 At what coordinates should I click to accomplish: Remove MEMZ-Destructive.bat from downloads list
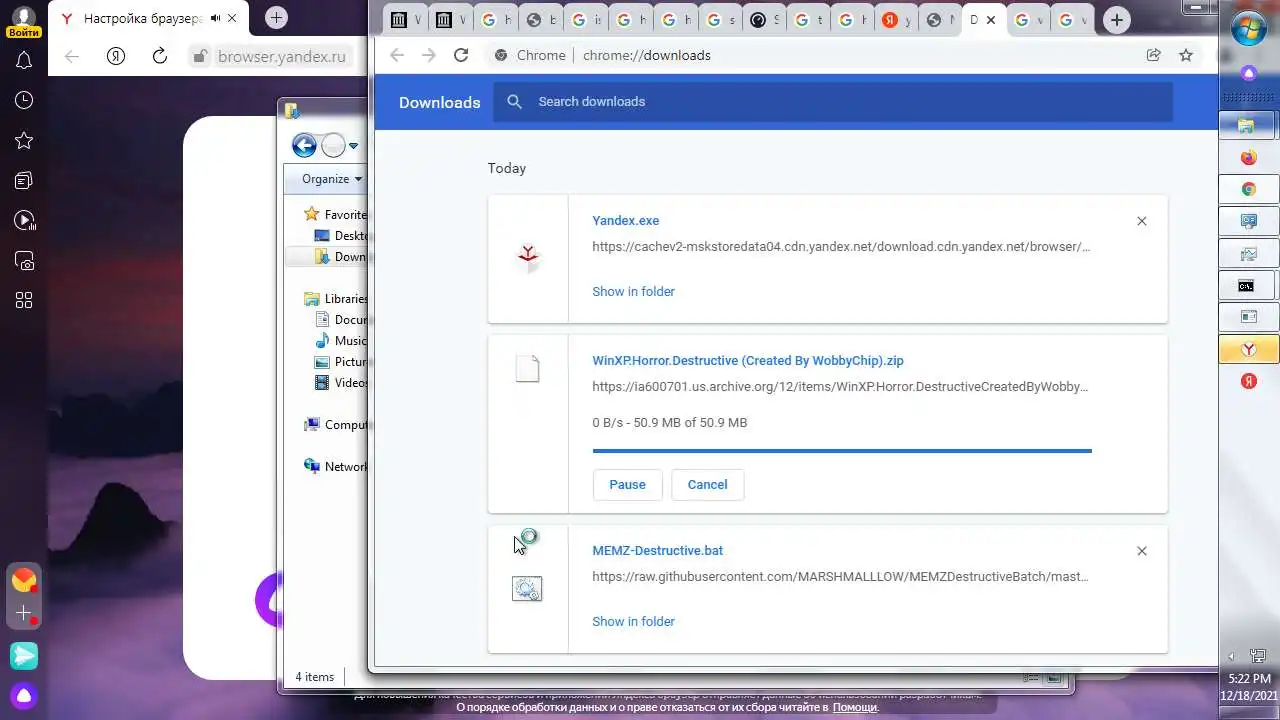pyautogui.click(x=1142, y=551)
